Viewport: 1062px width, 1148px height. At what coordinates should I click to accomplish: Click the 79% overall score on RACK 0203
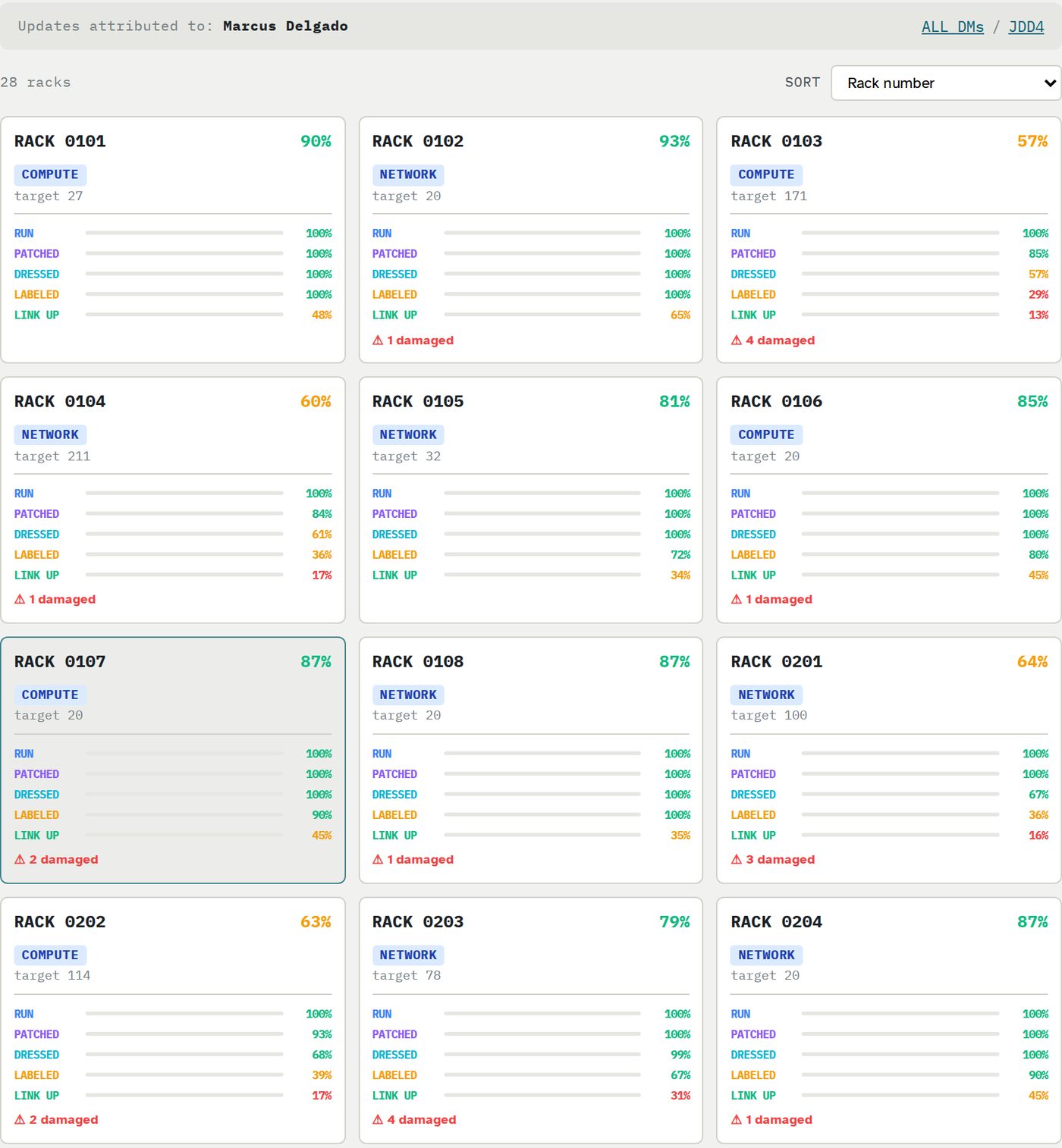674,921
